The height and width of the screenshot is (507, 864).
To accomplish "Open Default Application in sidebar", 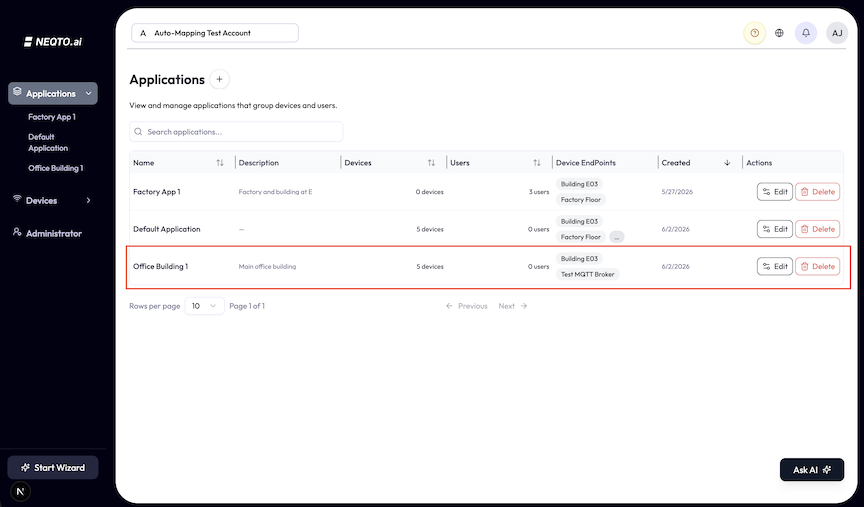I will 48,142.
